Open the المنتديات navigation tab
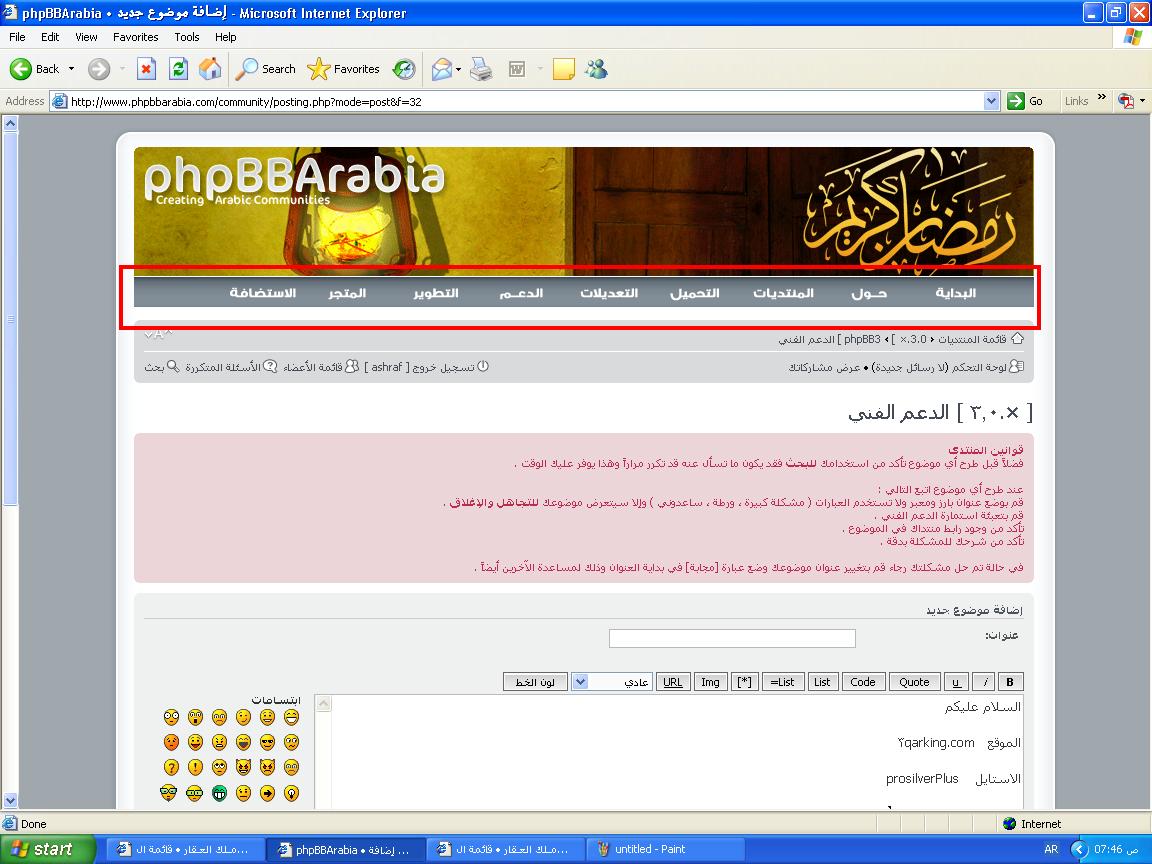The width and height of the screenshot is (1152, 864). coord(783,293)
